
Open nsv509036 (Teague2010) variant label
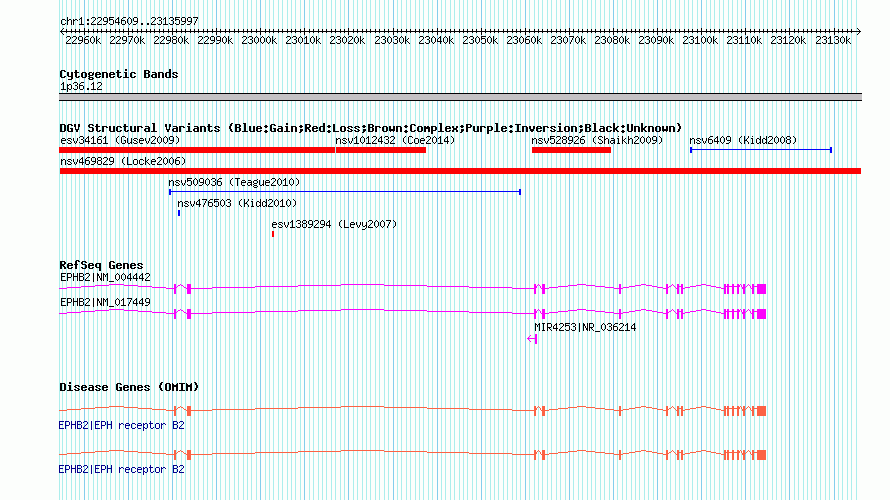(x=234, y=182)
